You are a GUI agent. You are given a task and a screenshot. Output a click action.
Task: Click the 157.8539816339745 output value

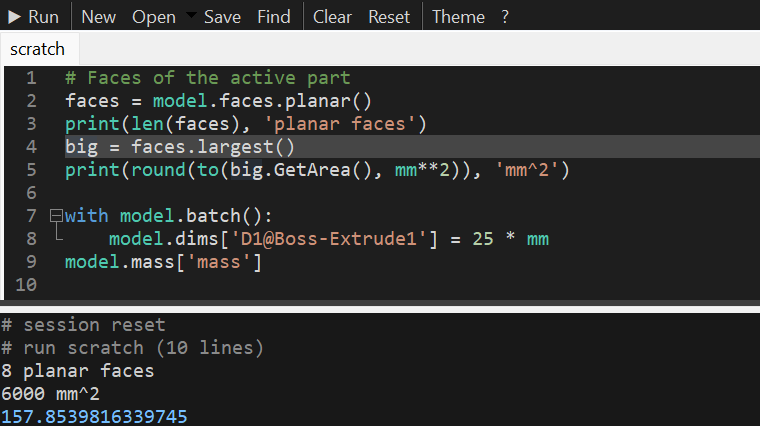pyautogui.click(x=94, y=417)
